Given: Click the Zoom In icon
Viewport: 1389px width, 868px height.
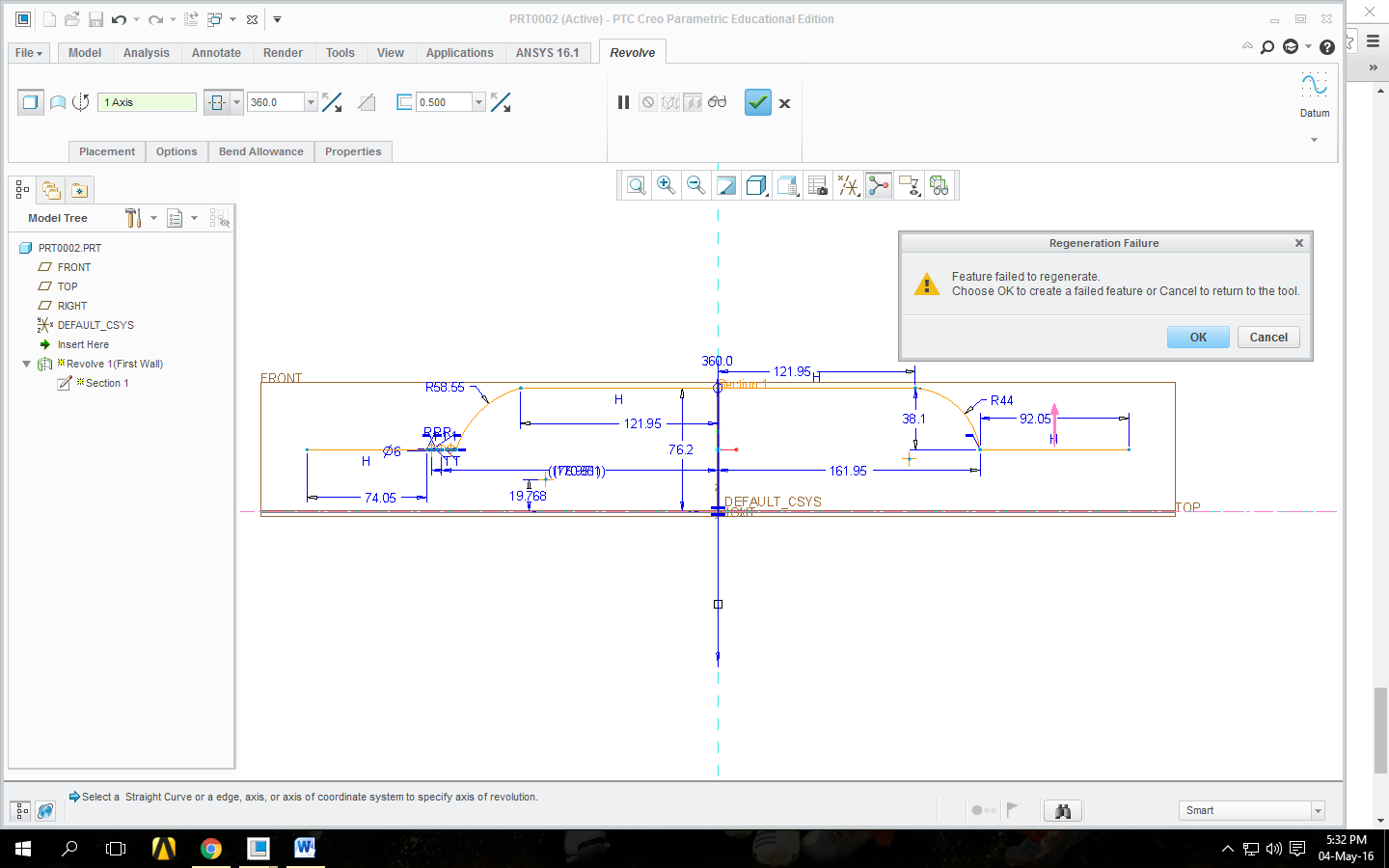Looking at the screenshot, I should 666,185.
